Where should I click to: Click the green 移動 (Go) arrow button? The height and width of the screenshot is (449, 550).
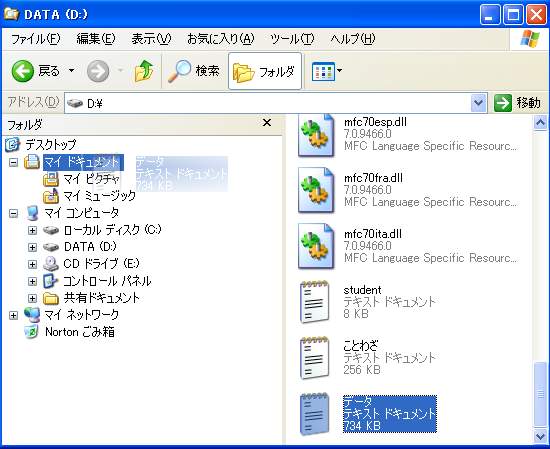coord(503,103)
